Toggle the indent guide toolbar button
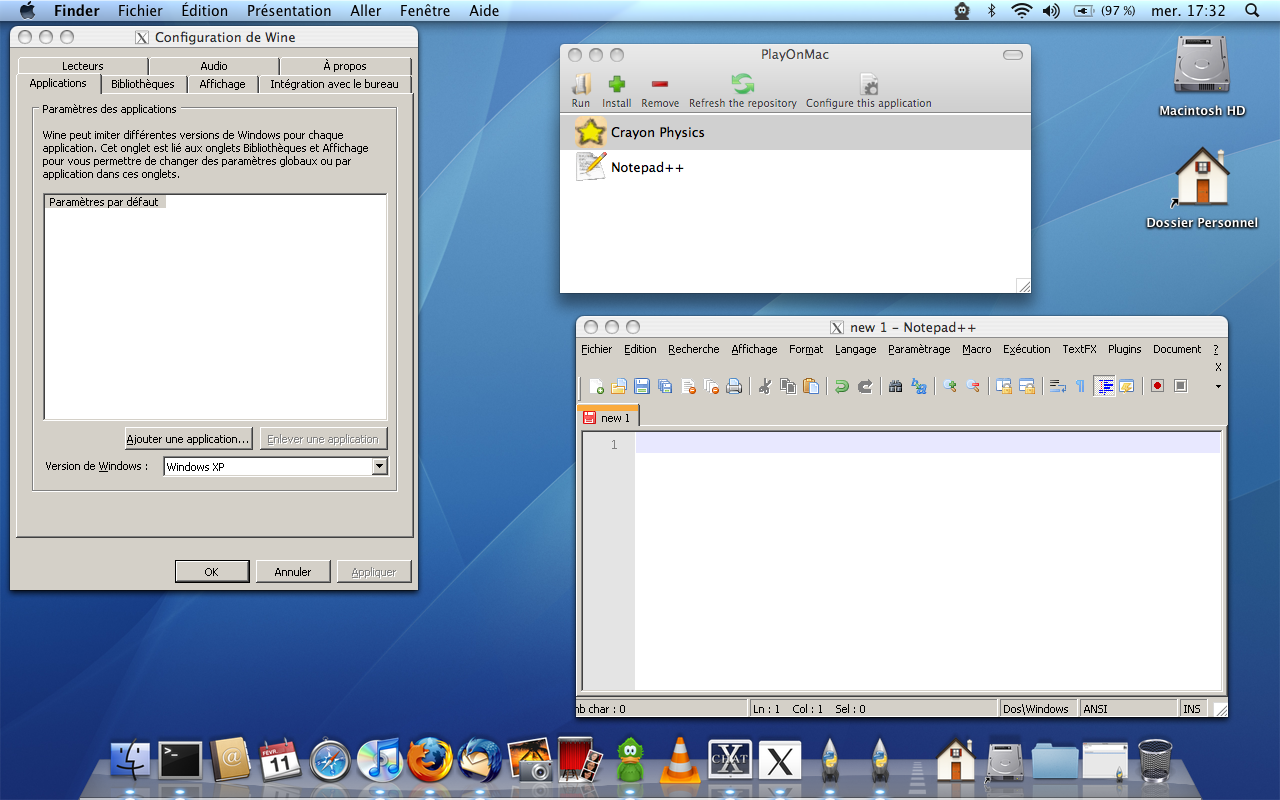Image resolution: width=1280 pixels, height=800 pixels. pos(1104,386)
